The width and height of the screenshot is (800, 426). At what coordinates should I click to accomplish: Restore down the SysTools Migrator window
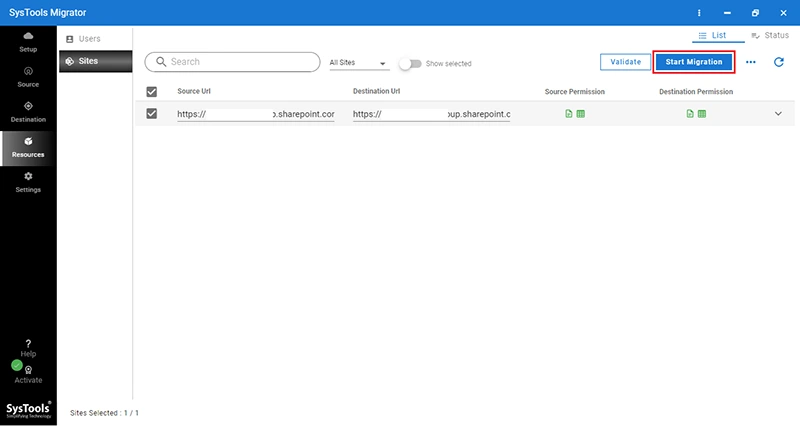click(755, 13)
